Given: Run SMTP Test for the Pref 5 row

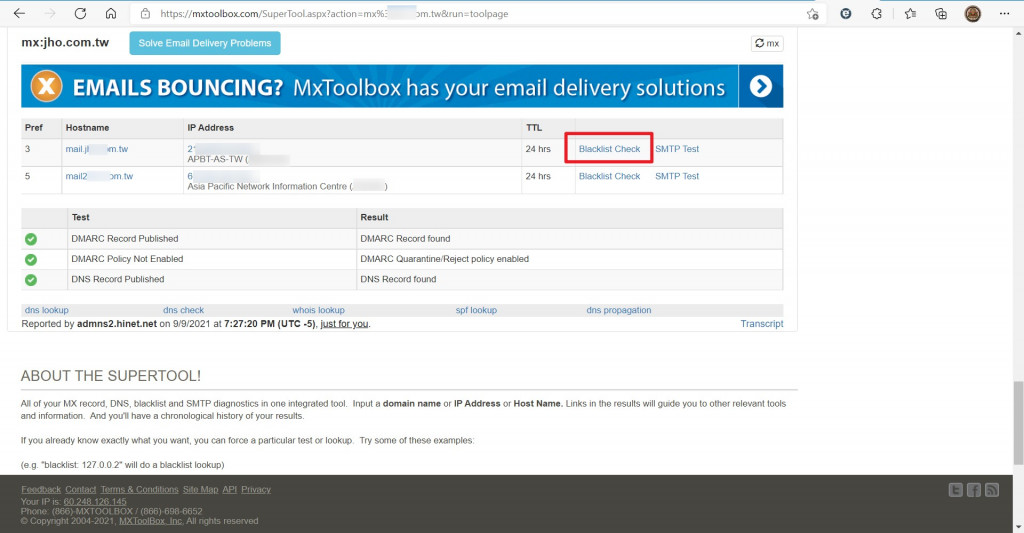Looking at the screenshot, I should pos(677,176).
